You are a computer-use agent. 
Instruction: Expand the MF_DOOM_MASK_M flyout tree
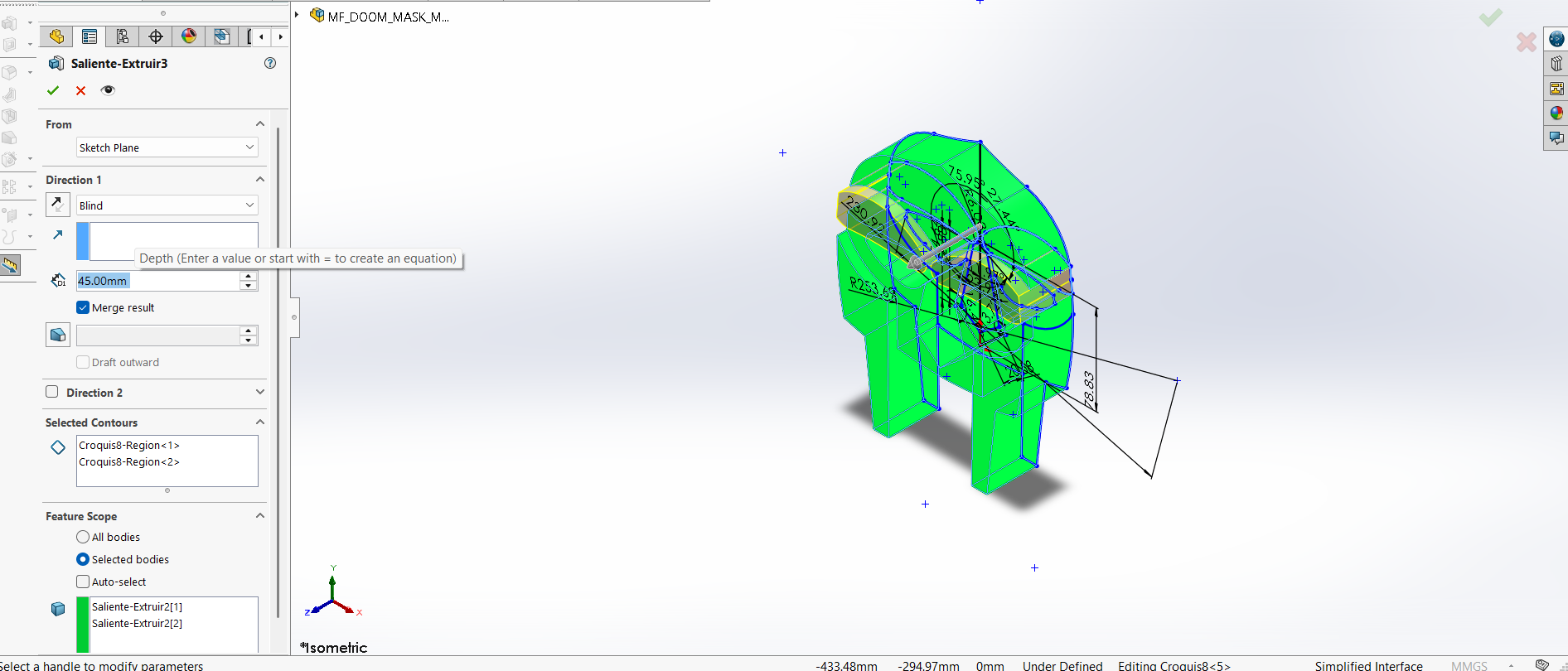tap(297, 15)
